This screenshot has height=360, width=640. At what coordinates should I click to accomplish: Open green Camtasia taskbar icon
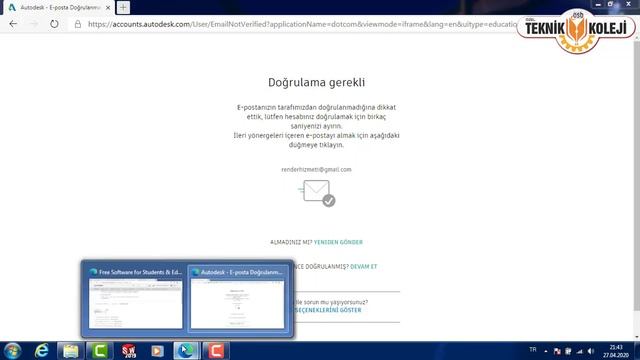pyautogui.click(x=99, y=351)
